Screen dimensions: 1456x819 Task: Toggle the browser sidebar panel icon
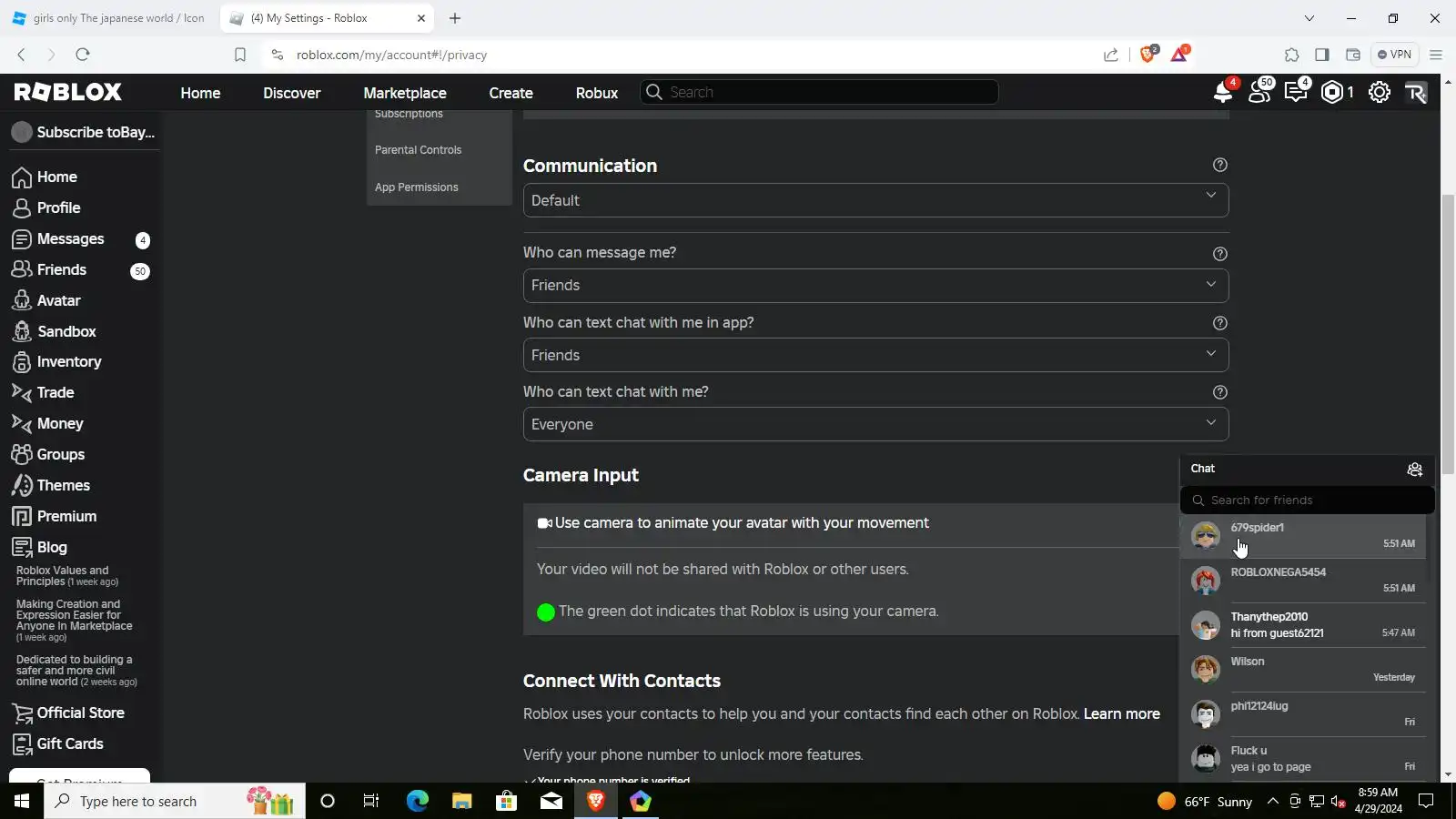1322,55
